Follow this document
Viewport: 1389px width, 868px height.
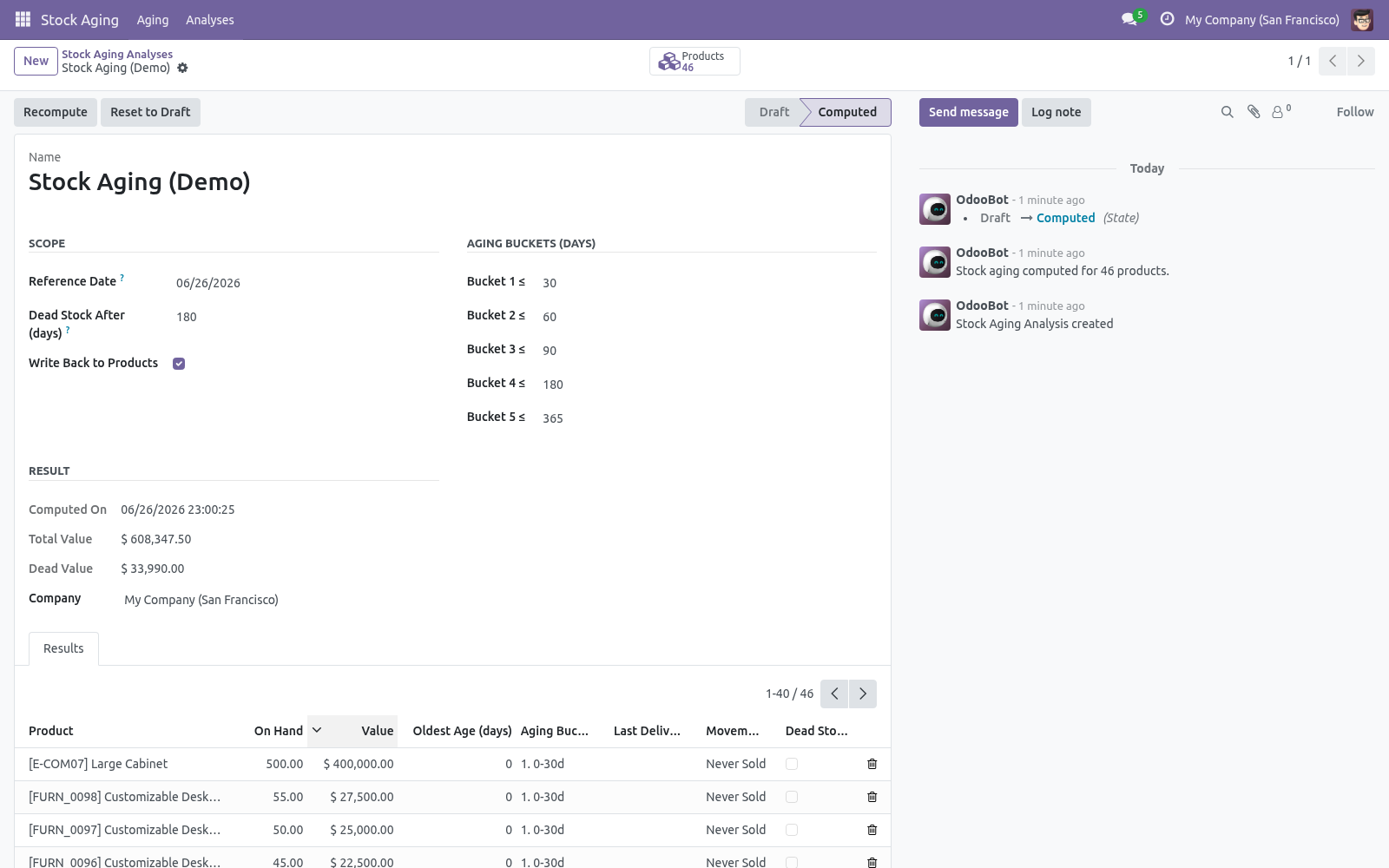1355,112
